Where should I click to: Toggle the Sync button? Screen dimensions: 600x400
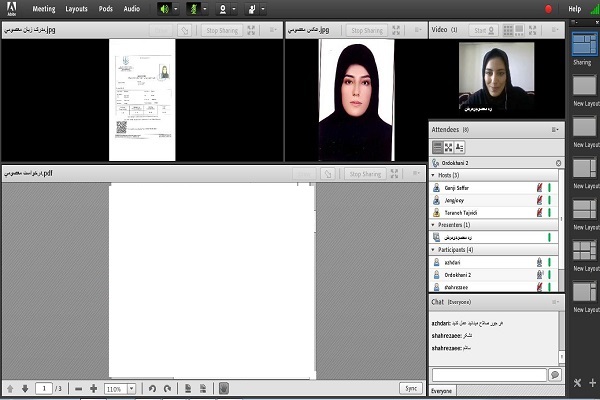(x=411, y=389)
